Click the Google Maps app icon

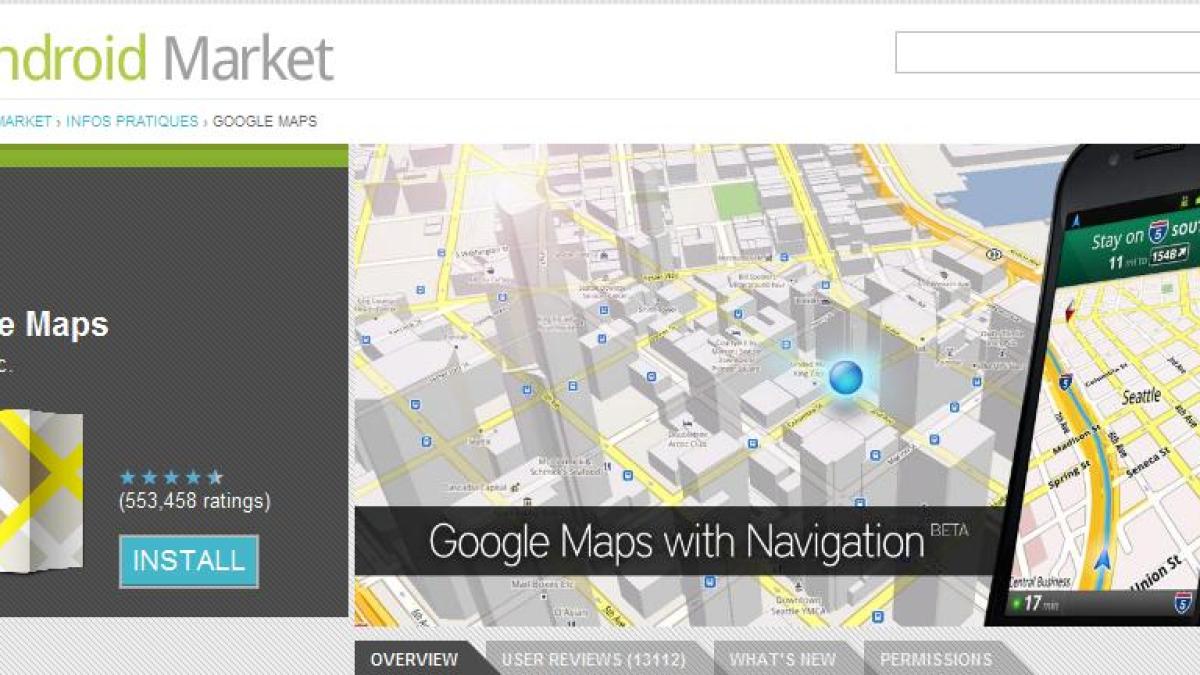click(x=40, y=490)
